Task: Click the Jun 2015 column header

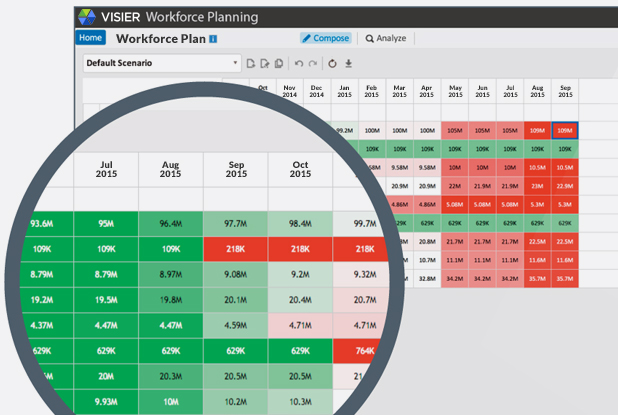Action: click(482, 91)
